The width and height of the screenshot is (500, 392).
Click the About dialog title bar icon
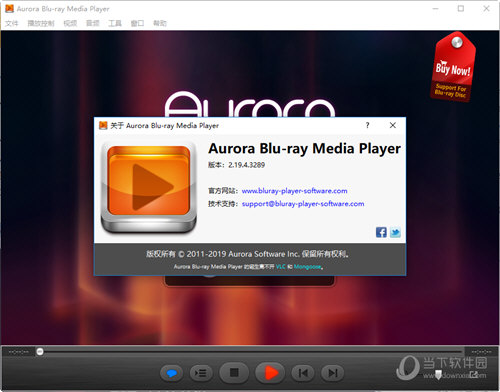pyautogui.click(x=103, y=125)
